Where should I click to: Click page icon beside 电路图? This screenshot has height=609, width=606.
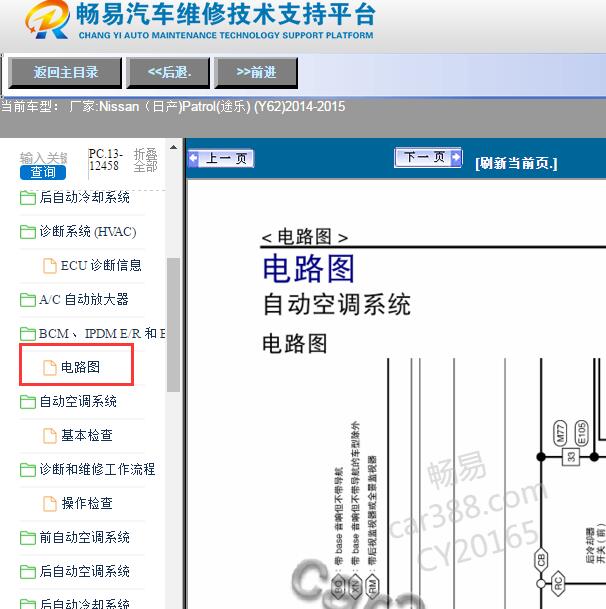pyautogui.click(x=49, y=368)
